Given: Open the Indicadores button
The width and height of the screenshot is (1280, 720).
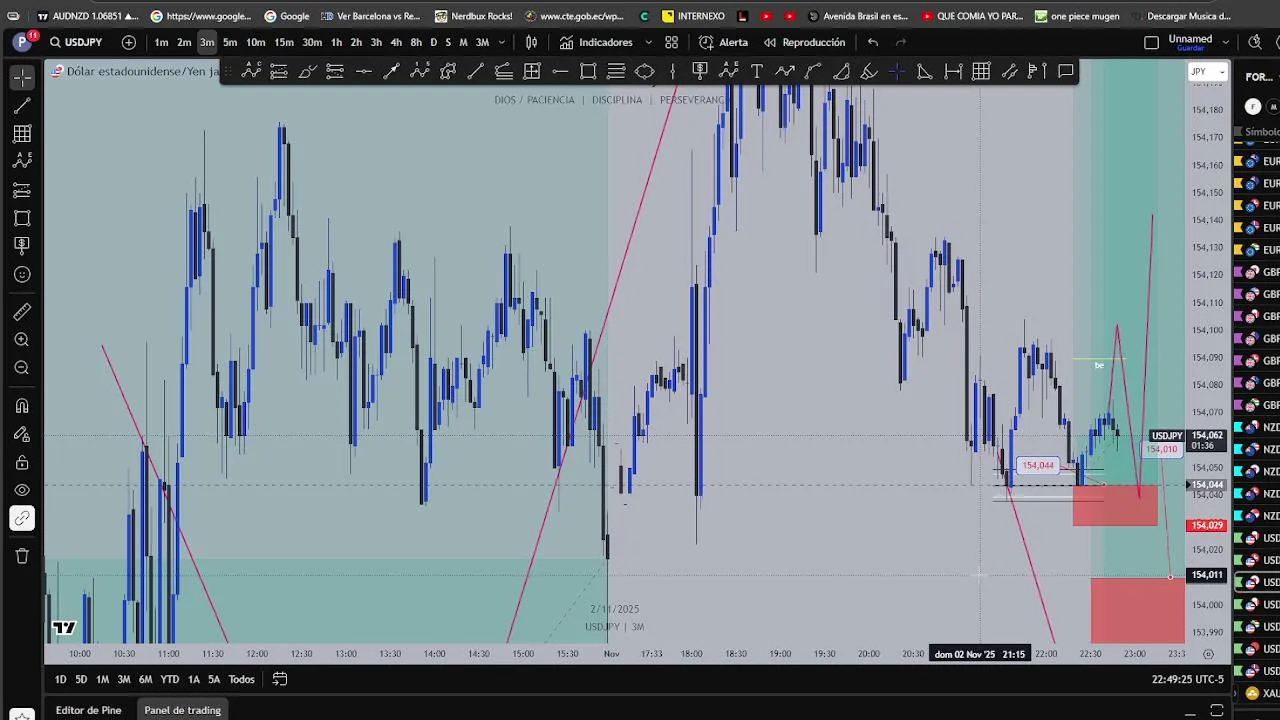Looking at the screenshot, I should pos(596,42).
